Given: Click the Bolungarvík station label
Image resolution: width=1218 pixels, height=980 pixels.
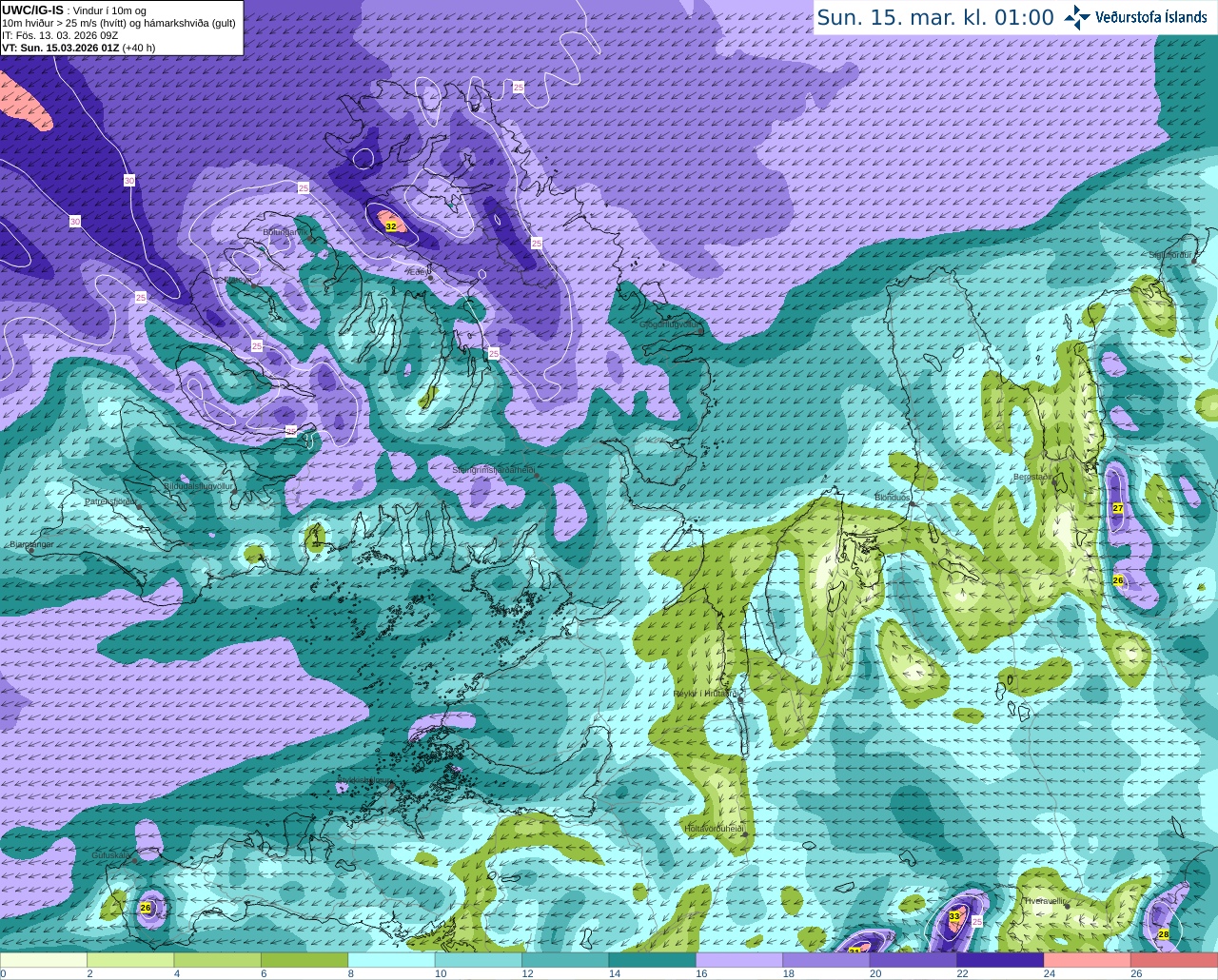Looking at the screenshot, I should point(284,231).
